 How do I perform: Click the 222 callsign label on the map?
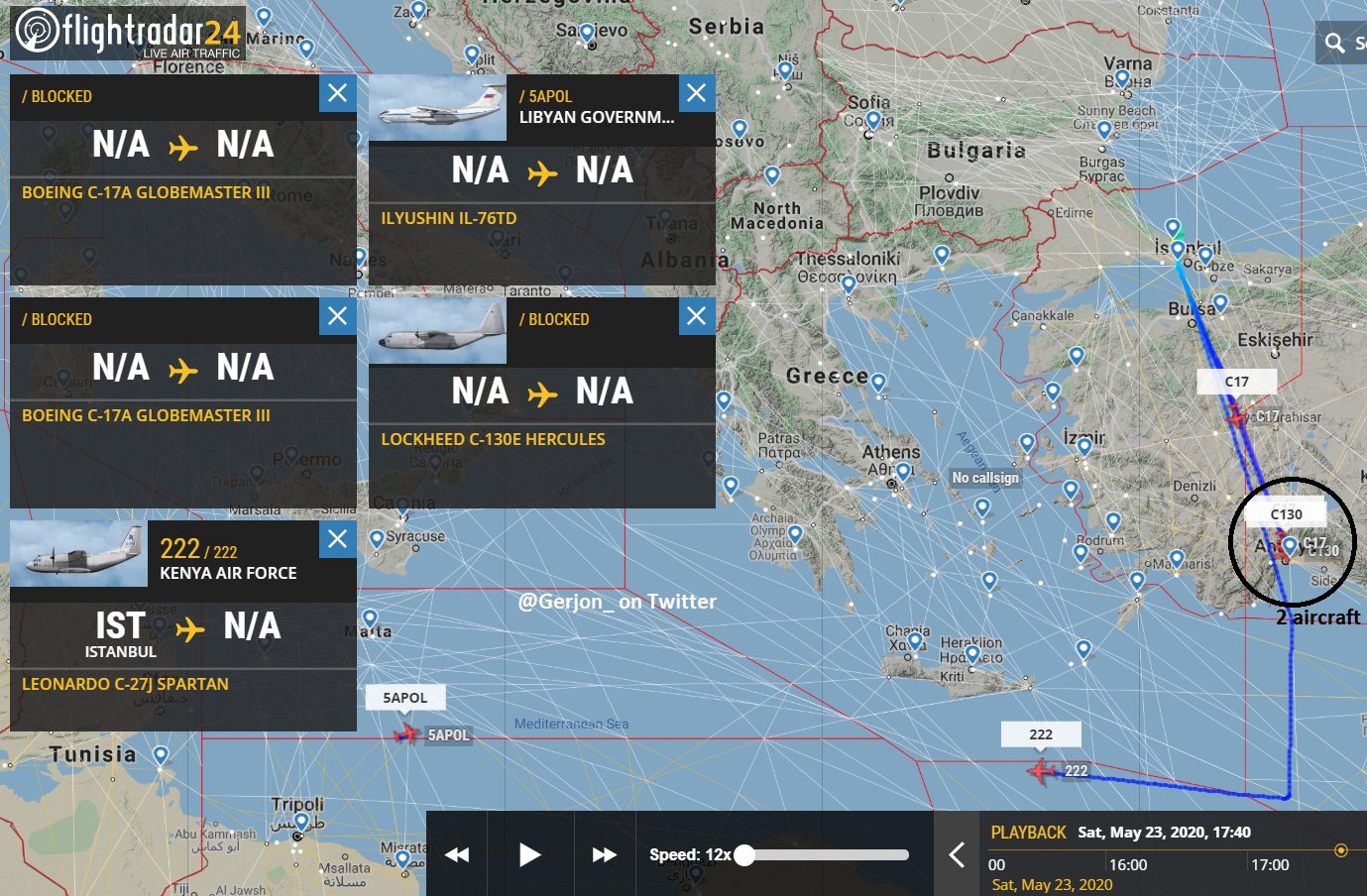(1041, 734)
